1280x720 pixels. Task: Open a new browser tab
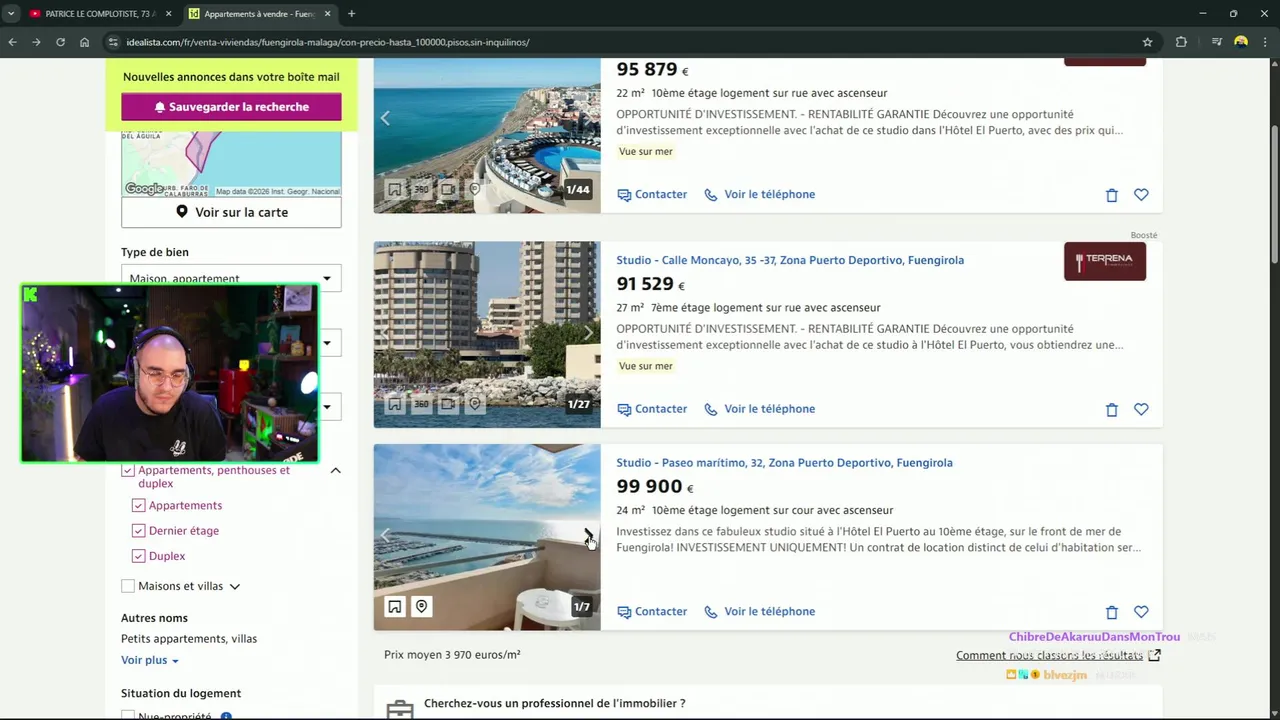351,14
